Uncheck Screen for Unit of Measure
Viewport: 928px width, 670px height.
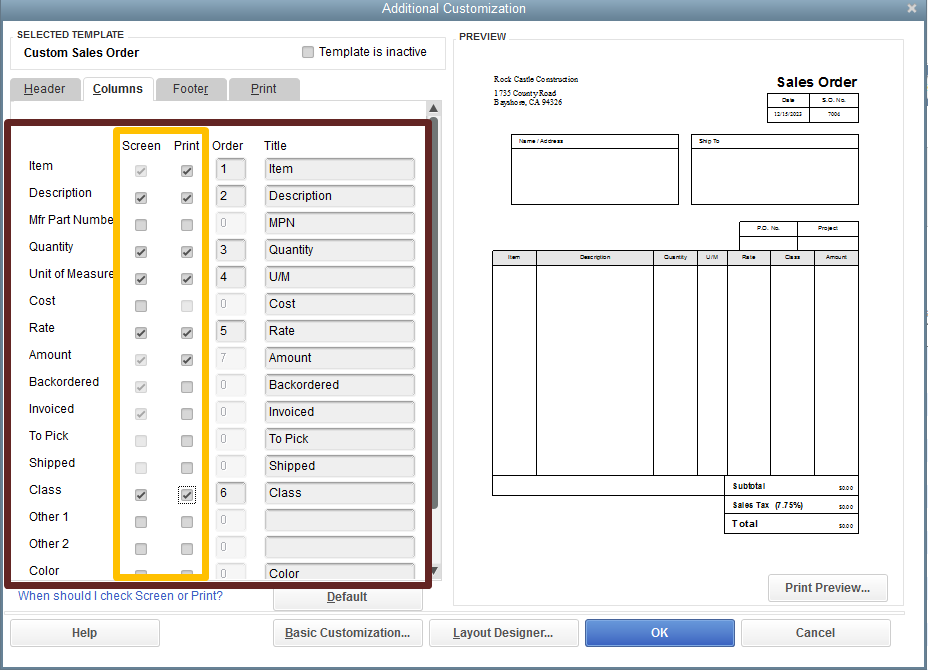coord(141,279)
